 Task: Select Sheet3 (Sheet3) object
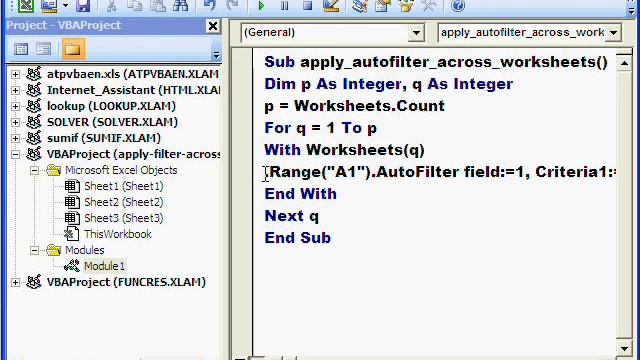(x=124, y=218)
